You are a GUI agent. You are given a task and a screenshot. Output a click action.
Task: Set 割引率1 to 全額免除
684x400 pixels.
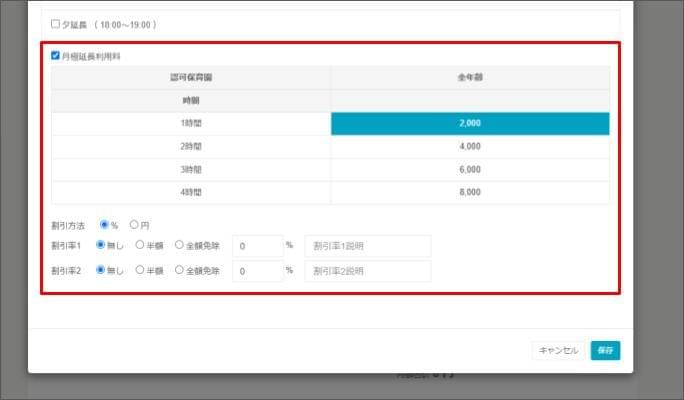click(179, 244)
